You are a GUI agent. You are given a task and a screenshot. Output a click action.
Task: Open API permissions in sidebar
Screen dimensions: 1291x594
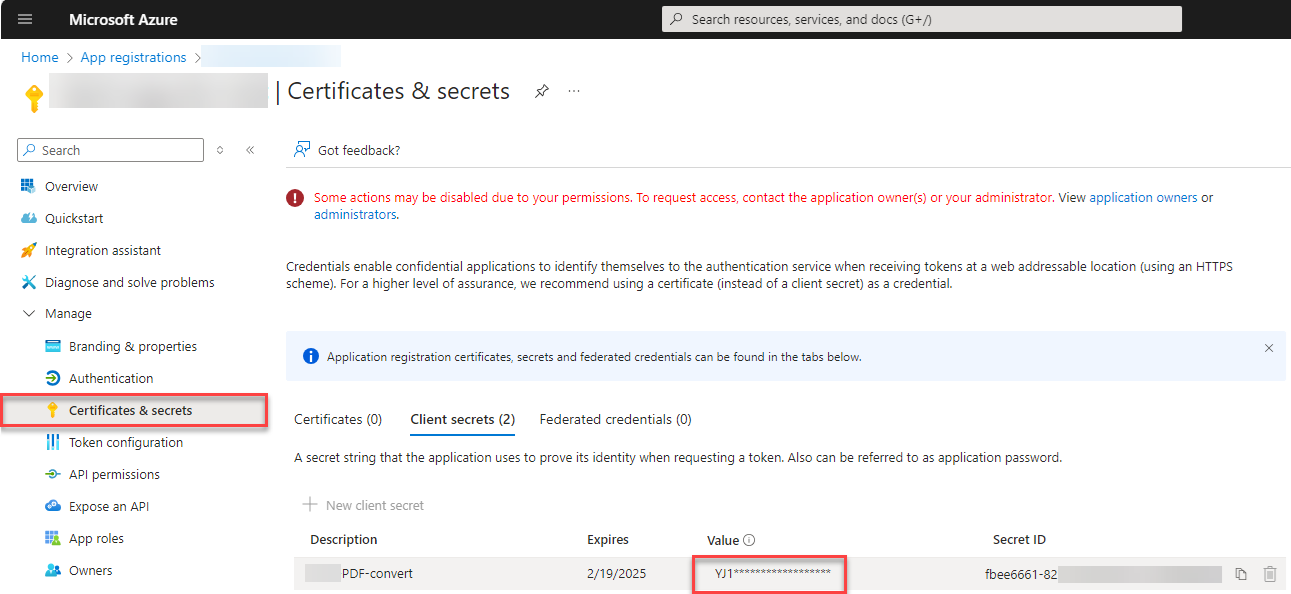pyautogui.click(x=114, y=475)
